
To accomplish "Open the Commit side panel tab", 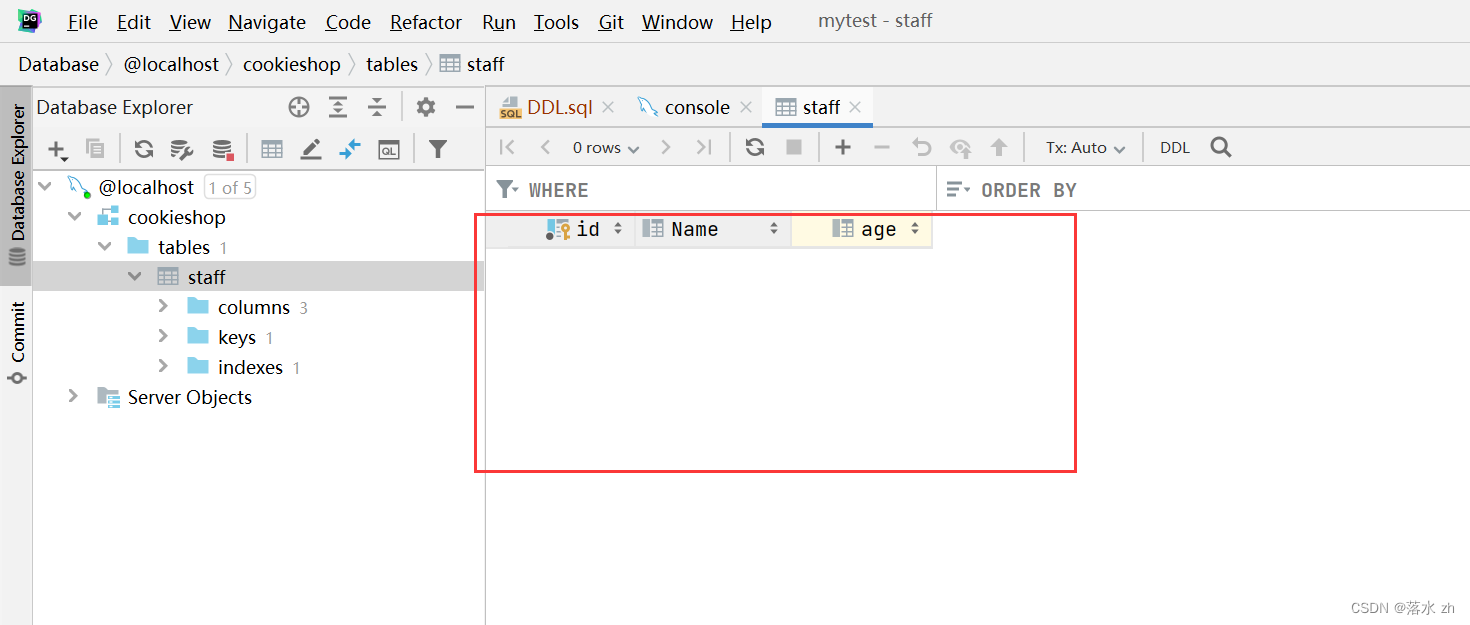I will click(16, 343).
